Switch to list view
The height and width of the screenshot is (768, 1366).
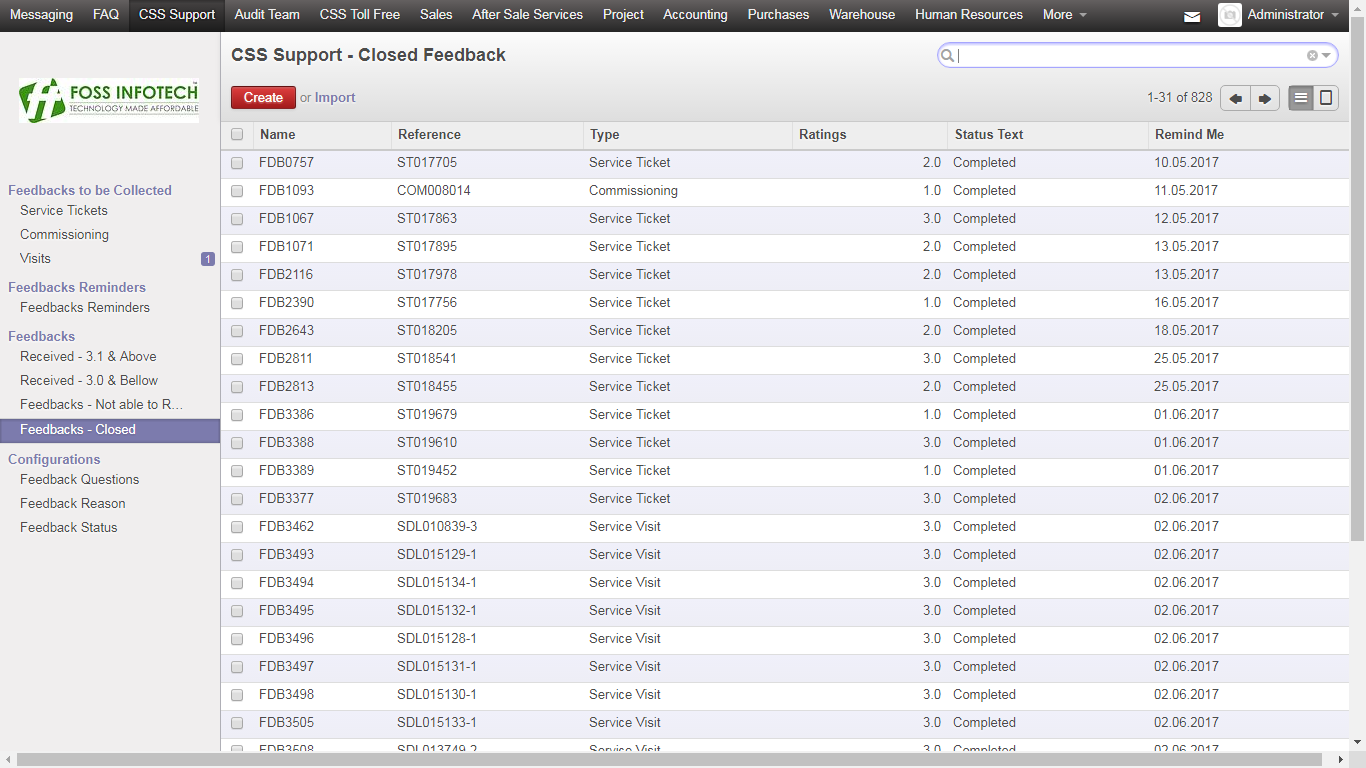pos(1301,98)
